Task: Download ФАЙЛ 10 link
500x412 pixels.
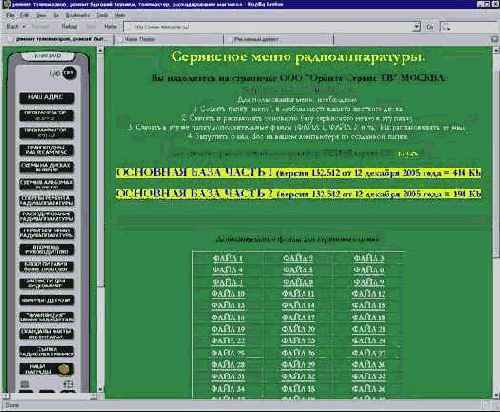Action: 228,294
